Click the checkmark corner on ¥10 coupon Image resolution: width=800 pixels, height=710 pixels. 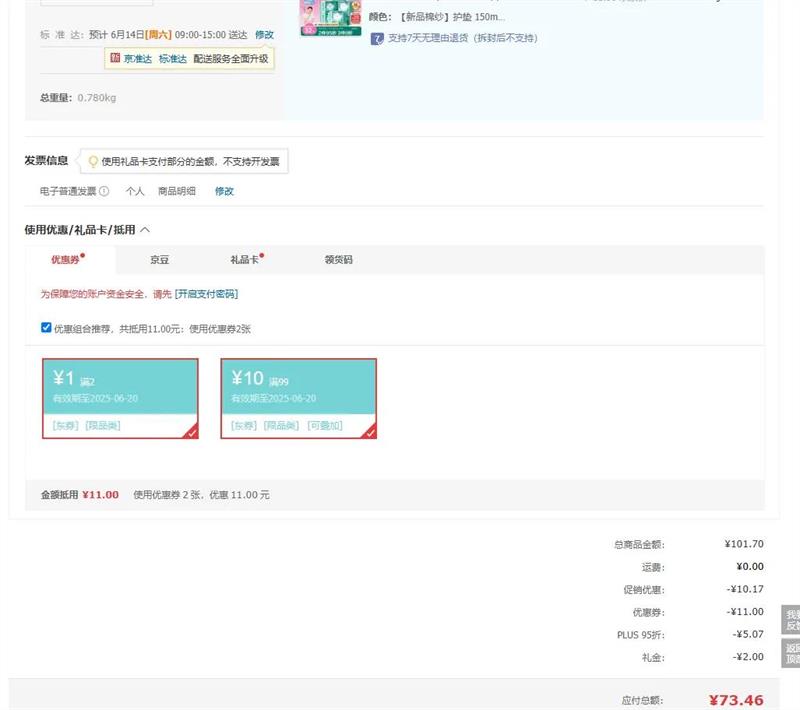point(369,432)
